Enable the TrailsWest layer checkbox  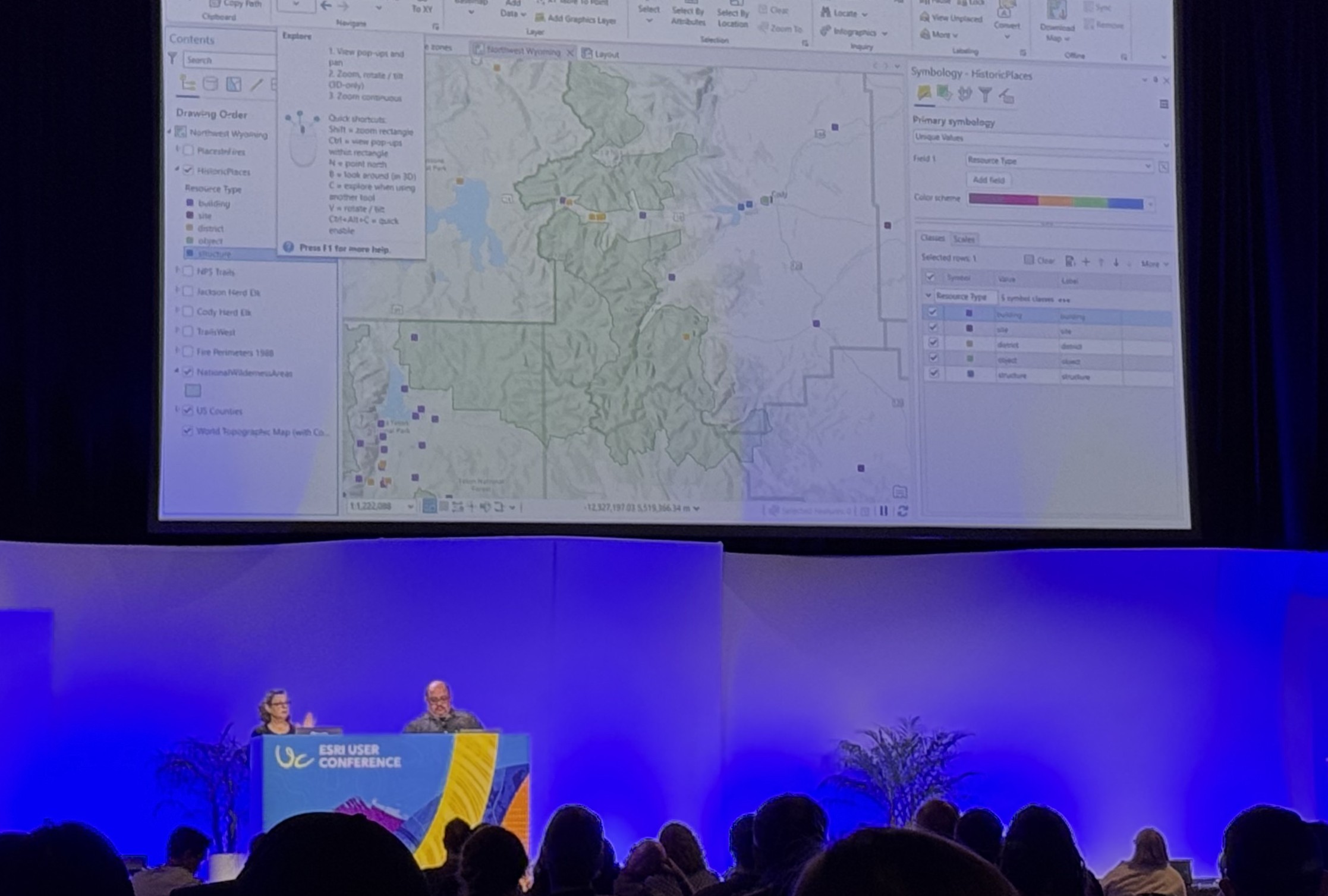point(188,331)
